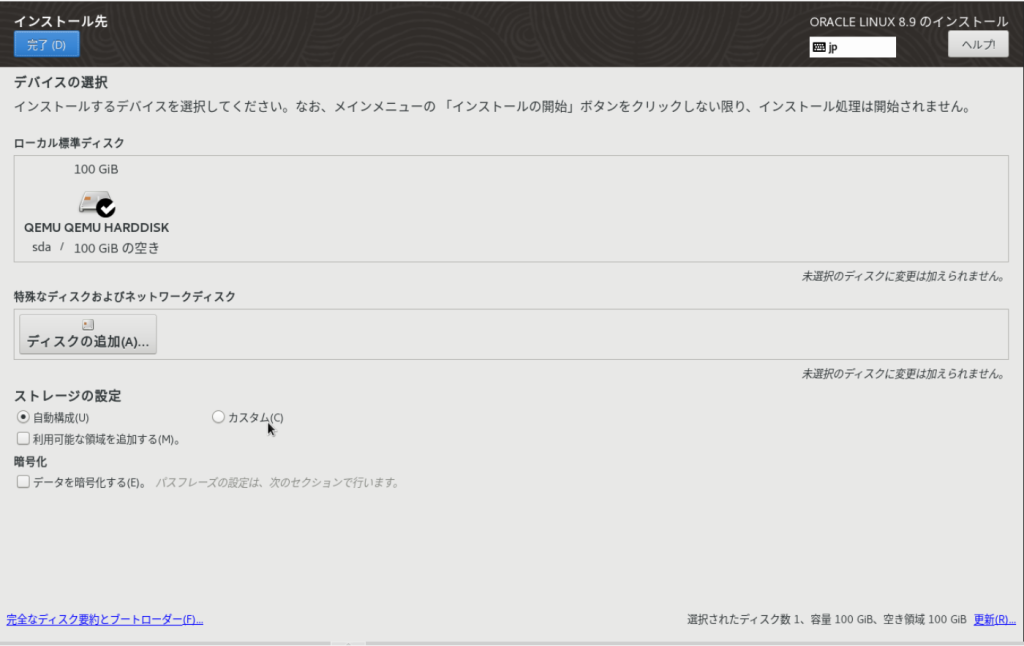1024x646 pixels.
Task: Select the 自動構成(U) radio button
Action: [22, 417]
